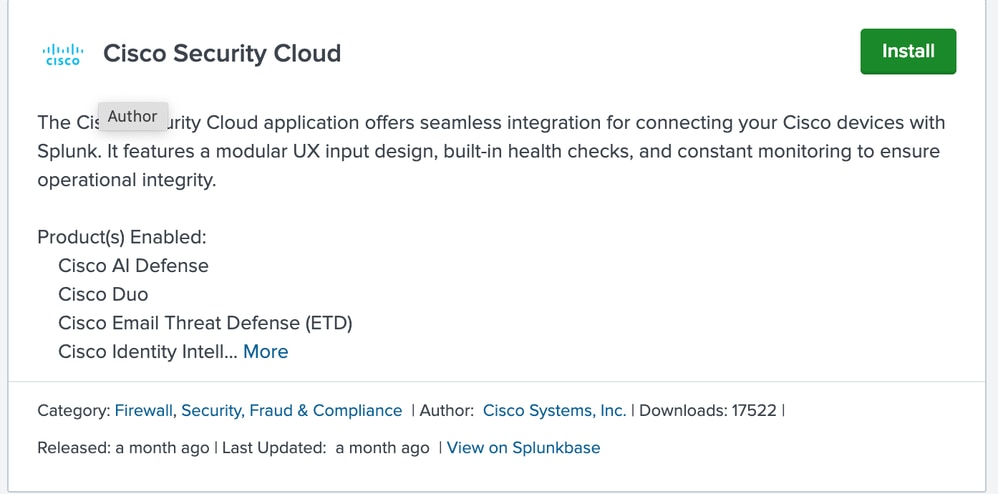Viewport: 998px width, 494px height.
Task: Click the Product(s) Enabled: heading
Action: 122,237
